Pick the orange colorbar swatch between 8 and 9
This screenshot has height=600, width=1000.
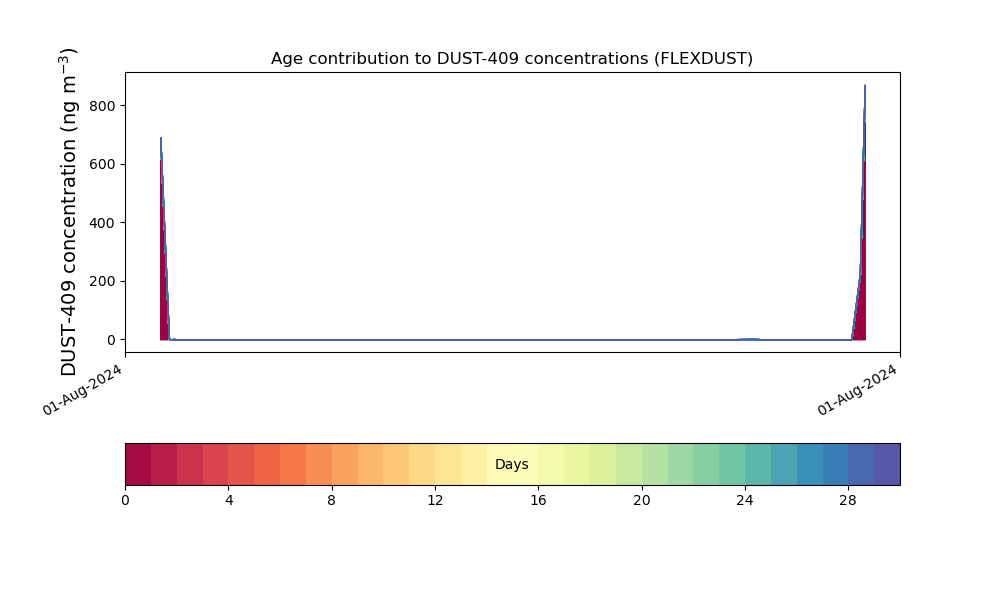[344, 464]
